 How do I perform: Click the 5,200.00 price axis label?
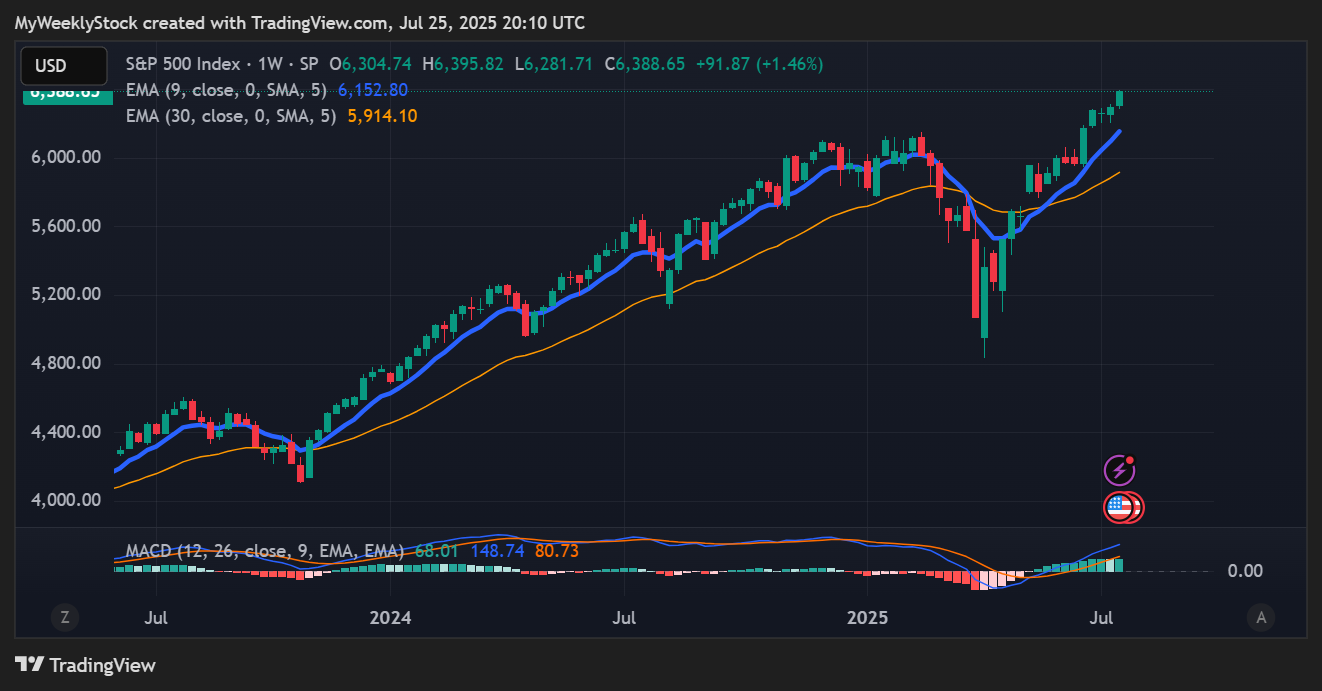pos(67,295)
